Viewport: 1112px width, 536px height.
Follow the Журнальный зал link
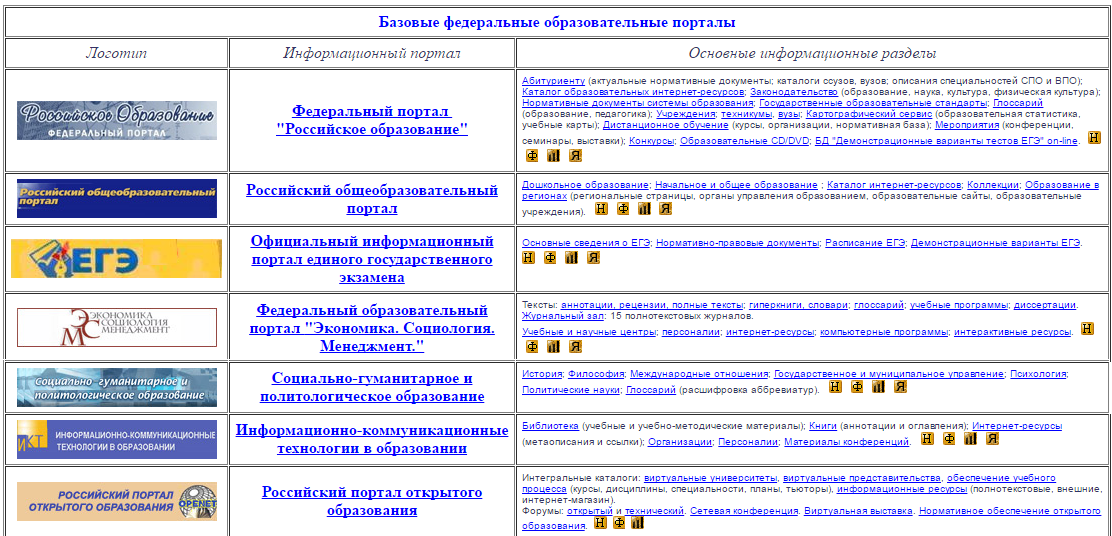563,316
